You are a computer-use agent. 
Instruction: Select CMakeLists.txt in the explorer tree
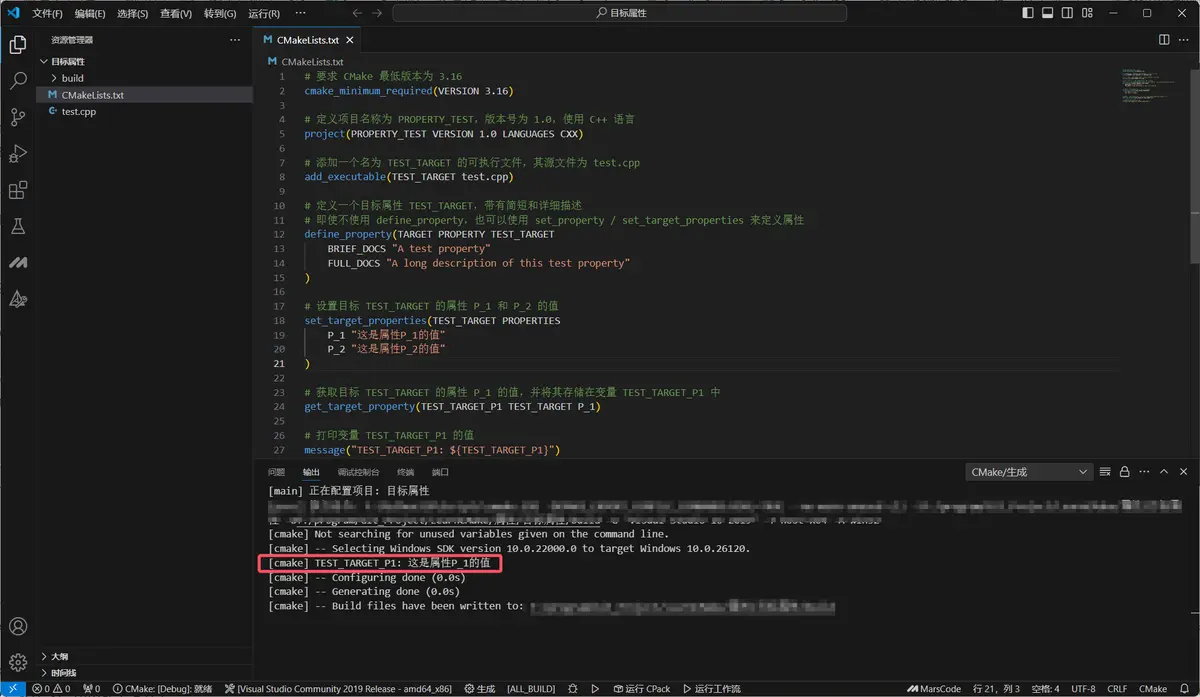(x=144, y=95)
